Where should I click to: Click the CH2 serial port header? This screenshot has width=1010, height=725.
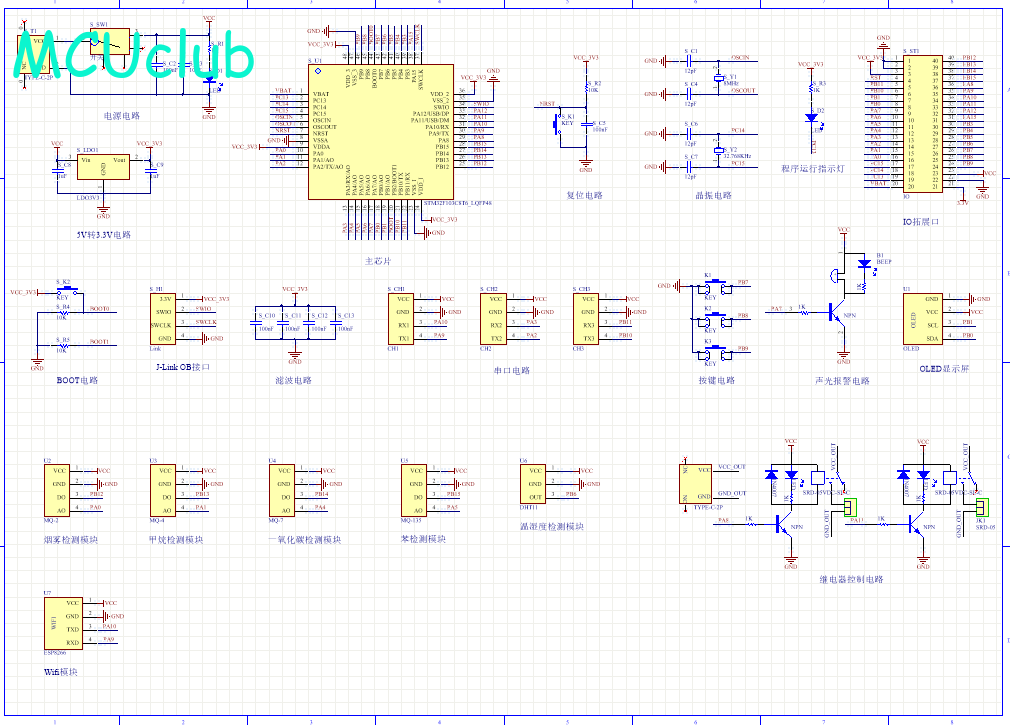pos(493,319)
